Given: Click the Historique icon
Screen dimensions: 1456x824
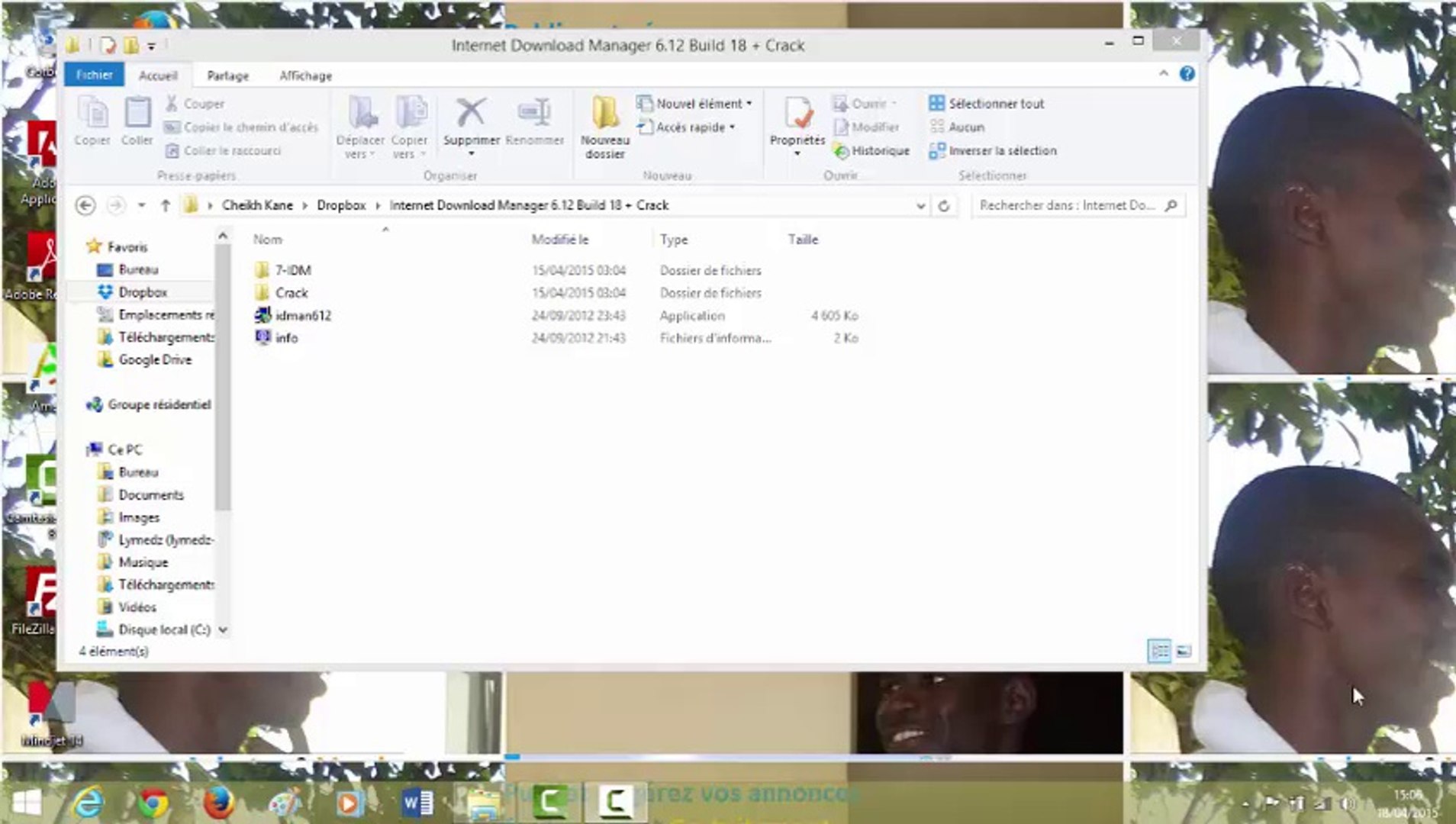Looking at the screenshot, I should click(841, 151).
